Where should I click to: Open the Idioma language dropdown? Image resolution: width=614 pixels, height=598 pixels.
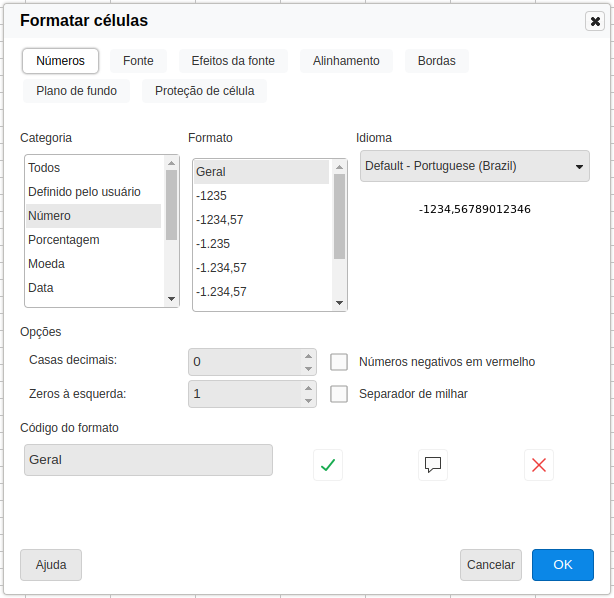point(474,166)
